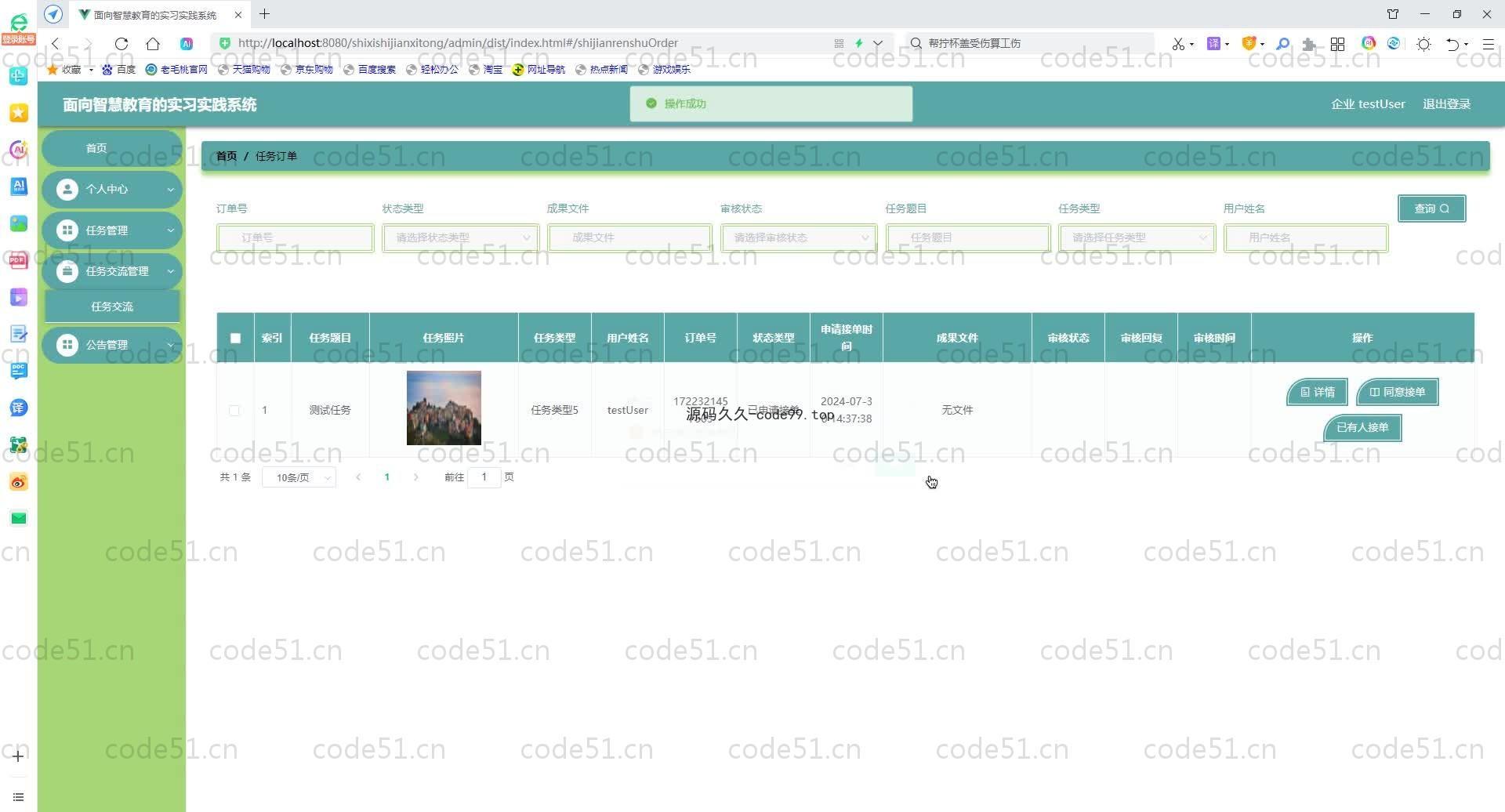Click the 订单号 filter input field

click(296, 237)
